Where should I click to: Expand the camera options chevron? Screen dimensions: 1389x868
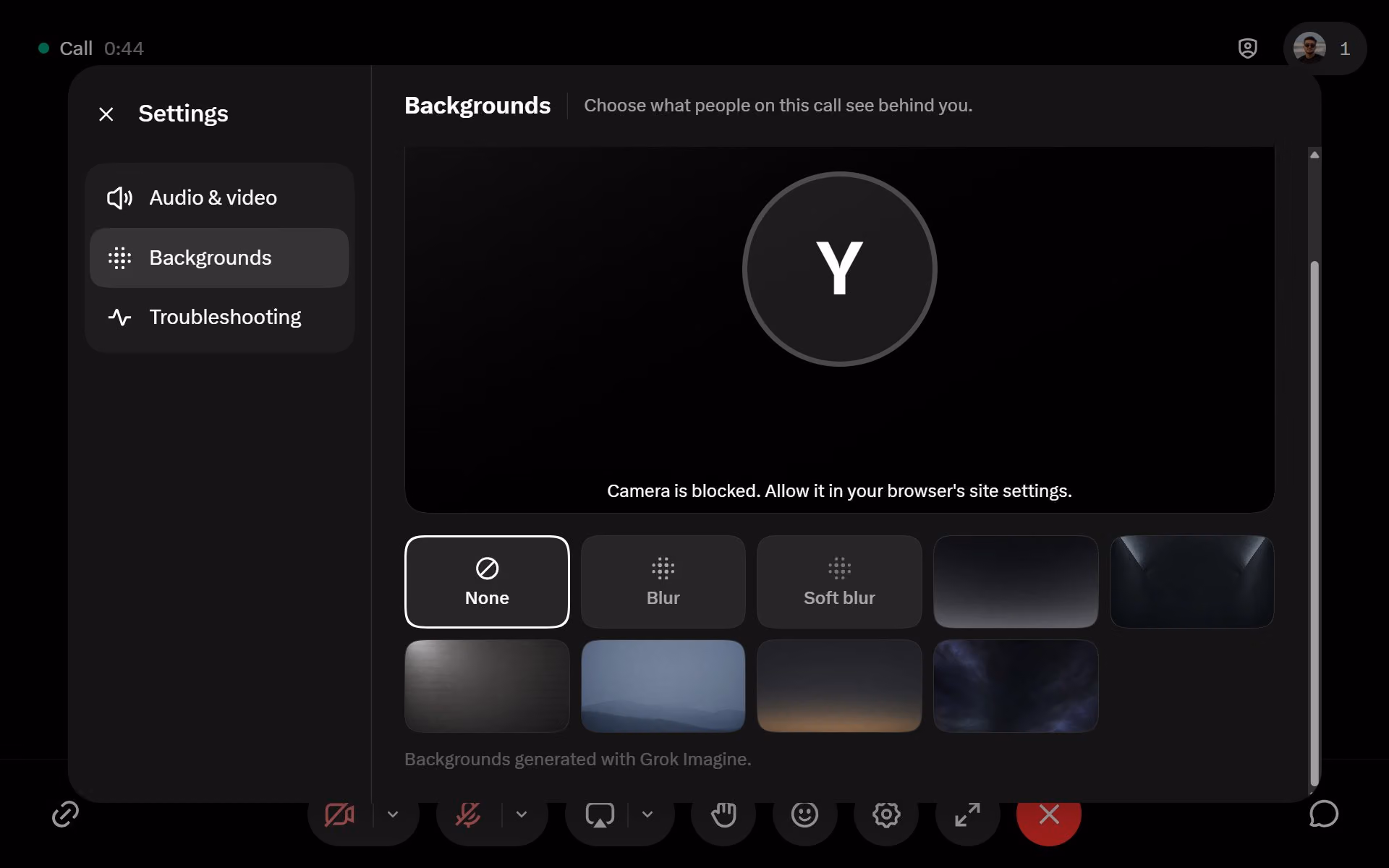393,814
